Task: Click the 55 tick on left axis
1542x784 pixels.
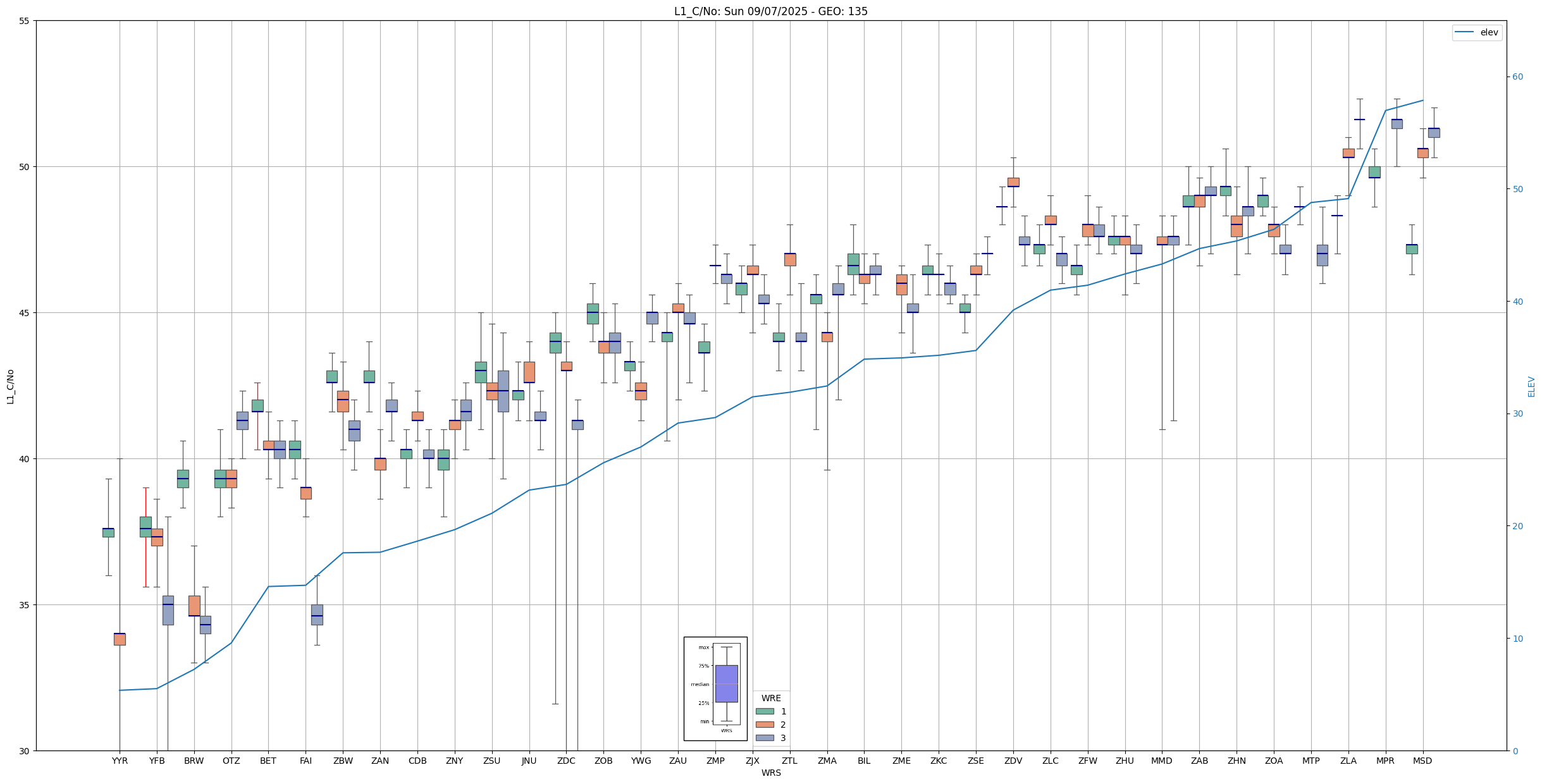Action: [24, 21]
